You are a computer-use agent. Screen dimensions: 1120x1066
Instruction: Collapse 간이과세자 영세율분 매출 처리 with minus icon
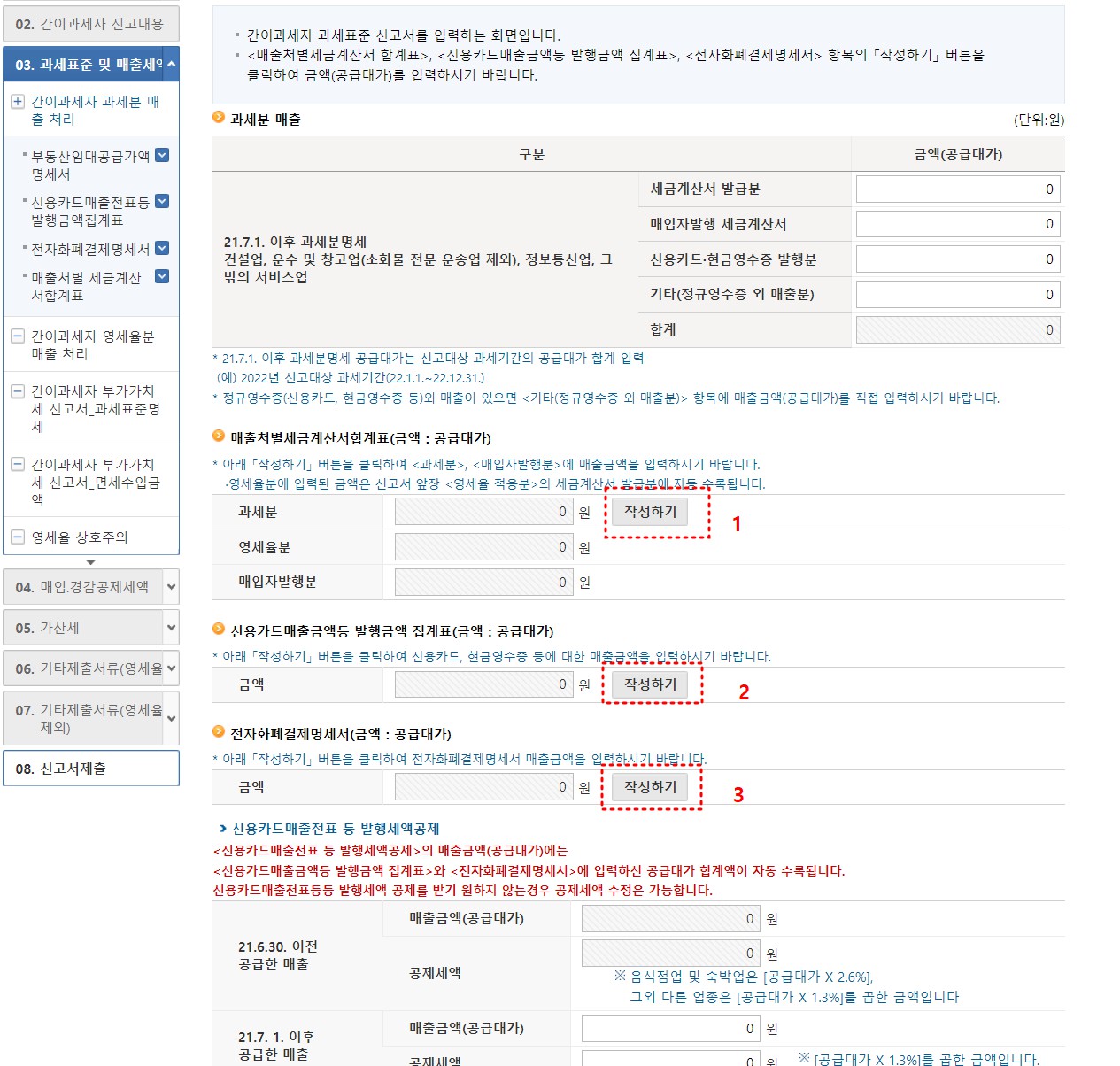click(19, 335)
